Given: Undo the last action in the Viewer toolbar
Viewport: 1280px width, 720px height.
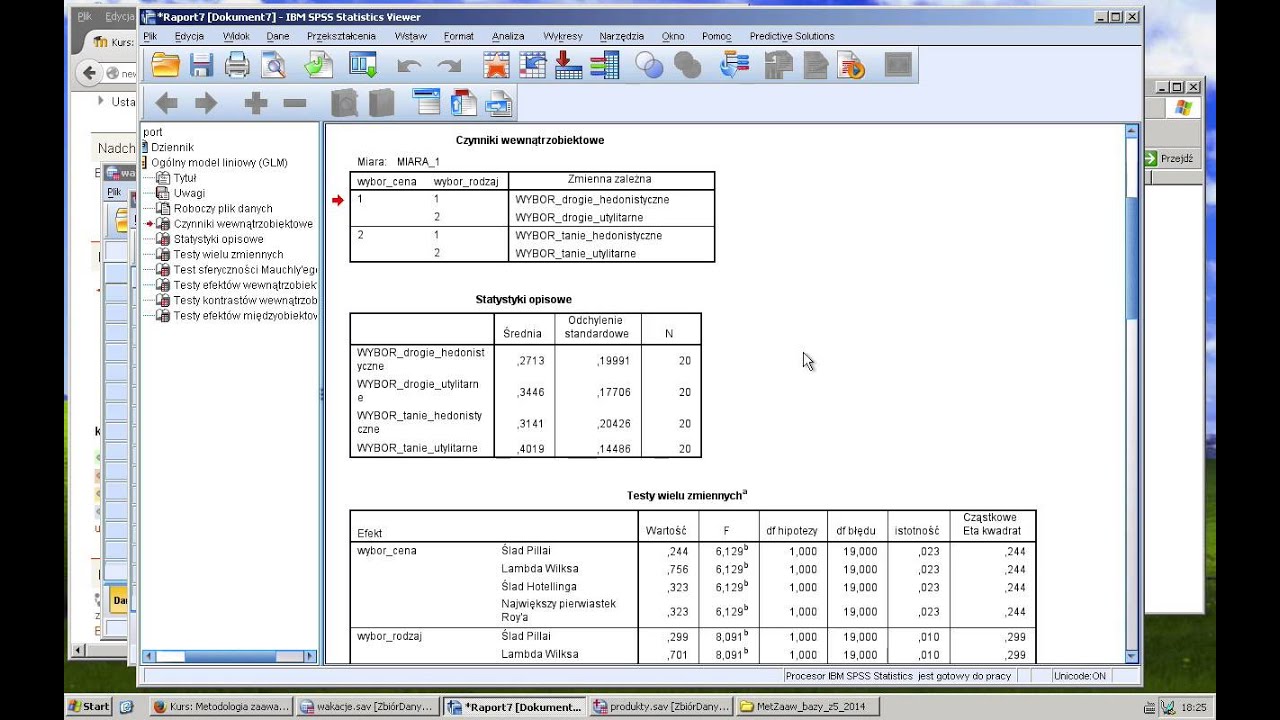Looking at the screenshot, I should (x=409, y=66).
